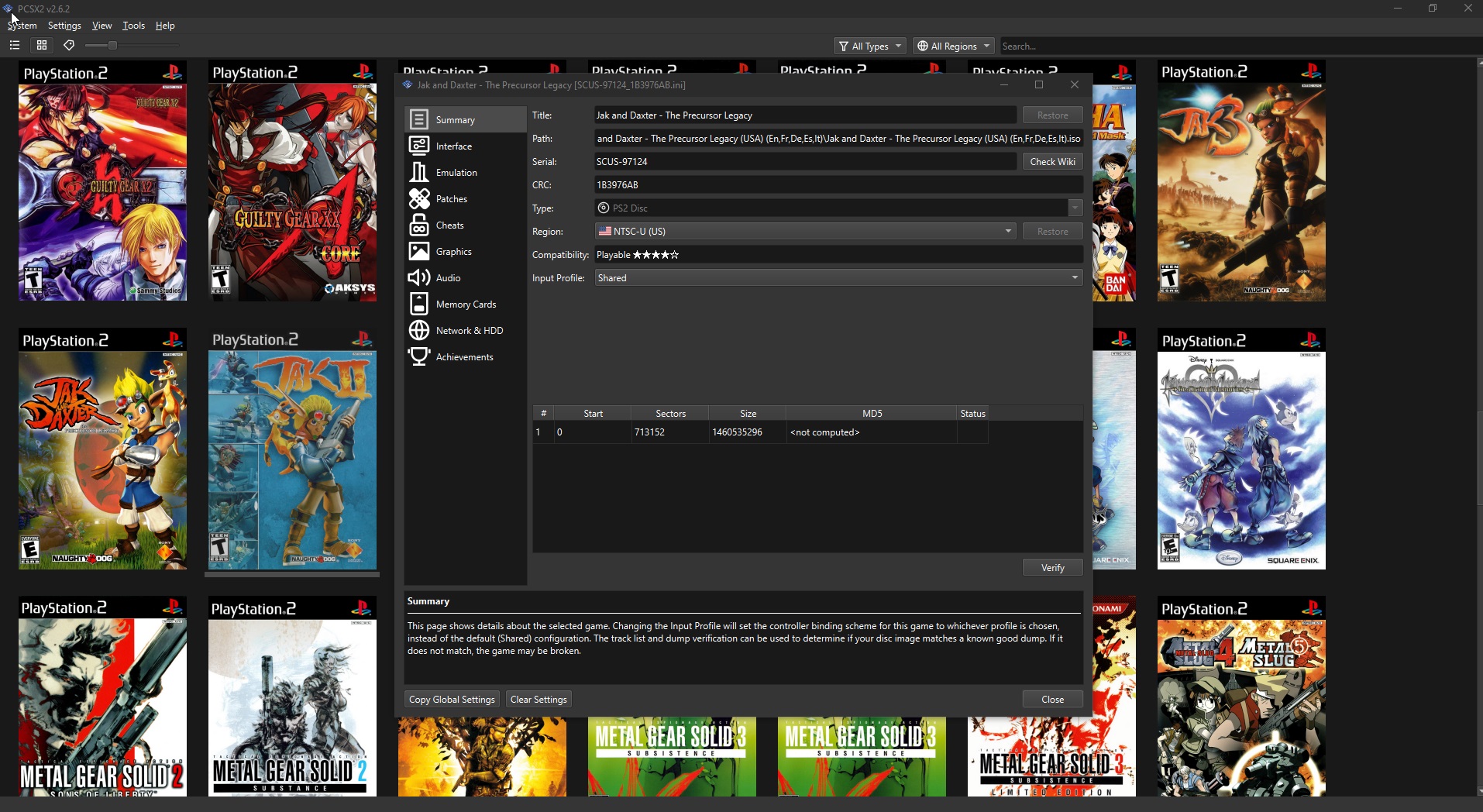Open the Network & HDD globe icon
This screenshot has height=812, width=1483.
pos(419,330)
